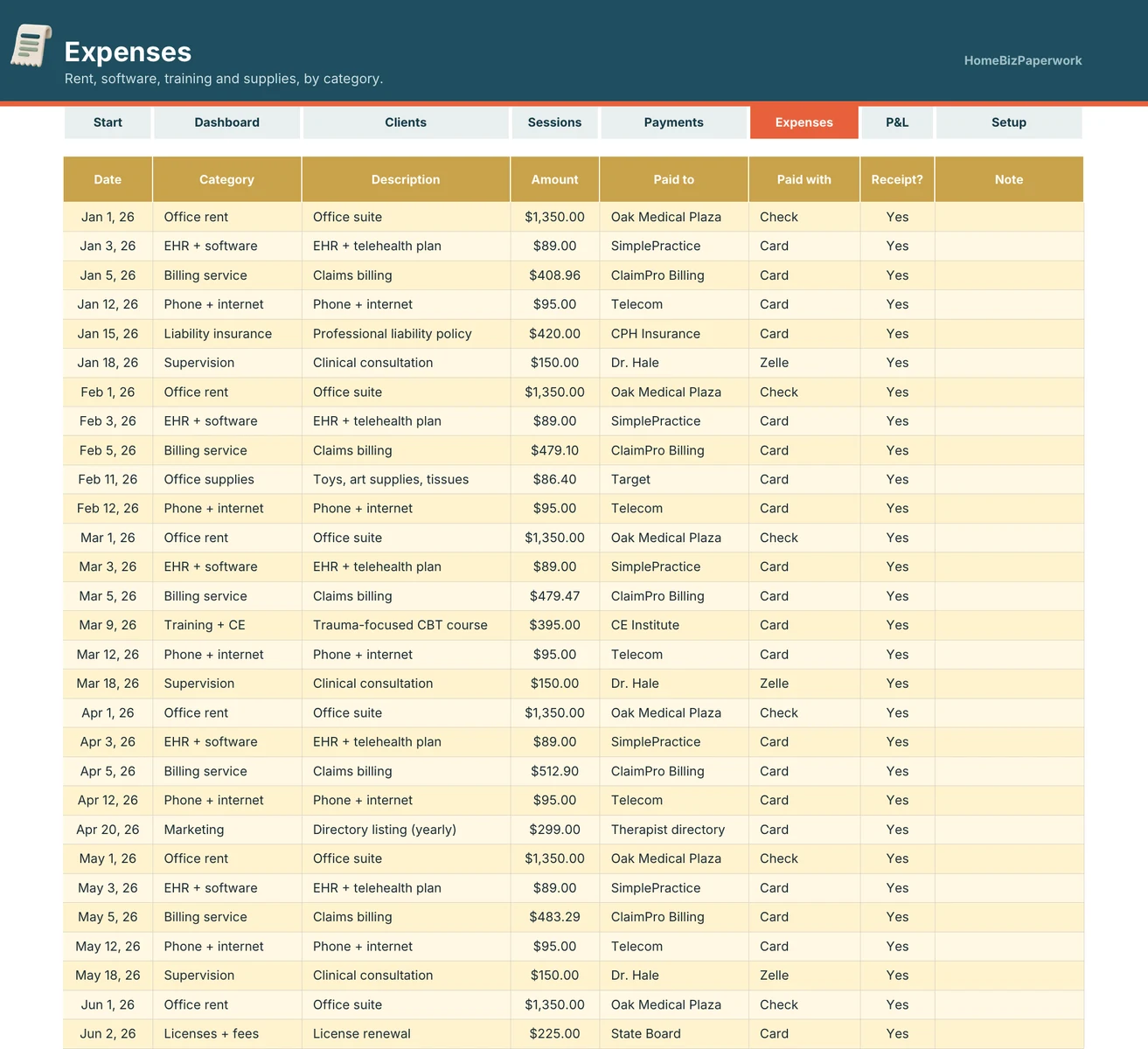Open the Sessions tab

point(554,122)
